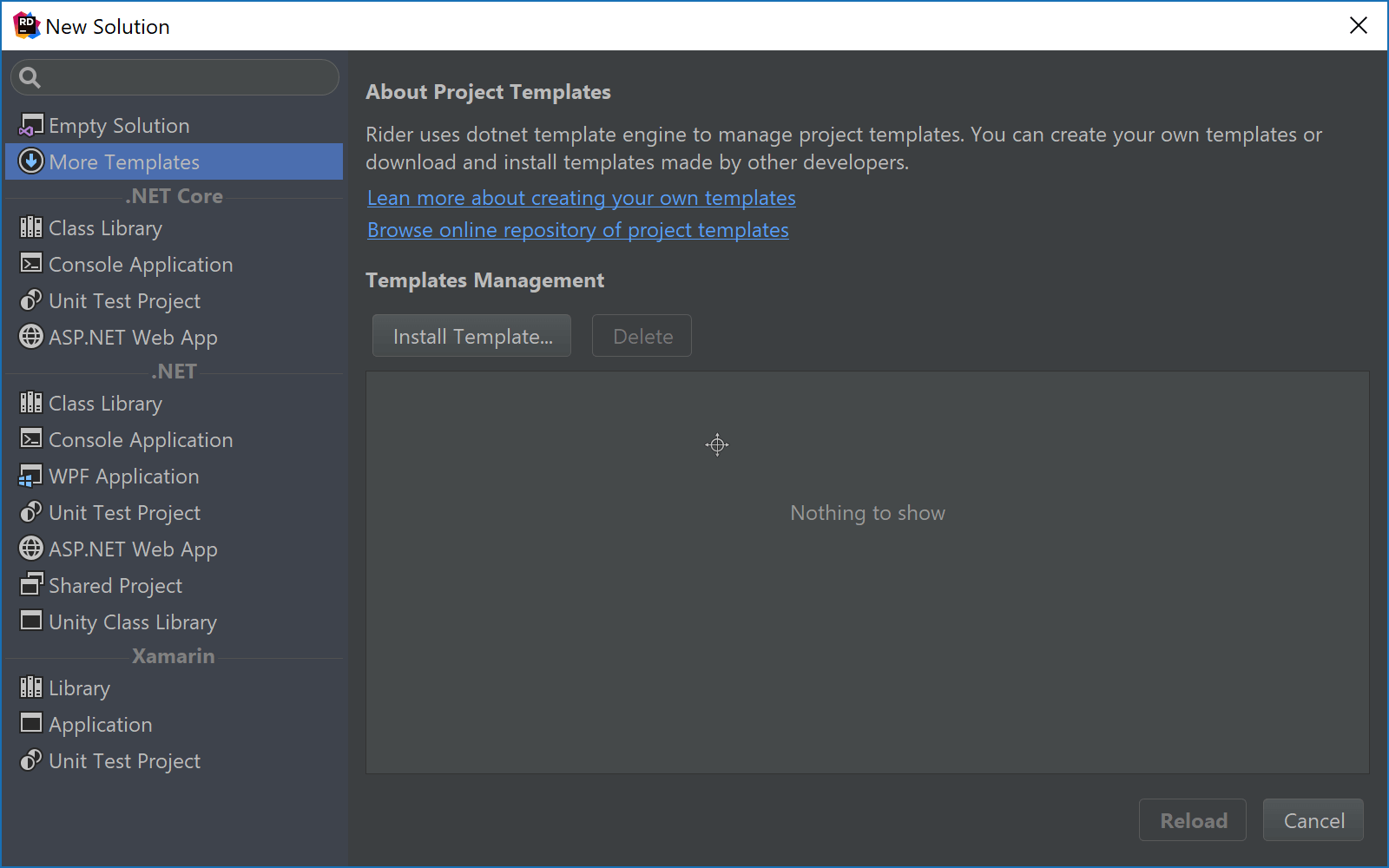Select Class Library under .NET section
Screen dimensions: 1389x868
pyautogui.click(x=174, y=403)
